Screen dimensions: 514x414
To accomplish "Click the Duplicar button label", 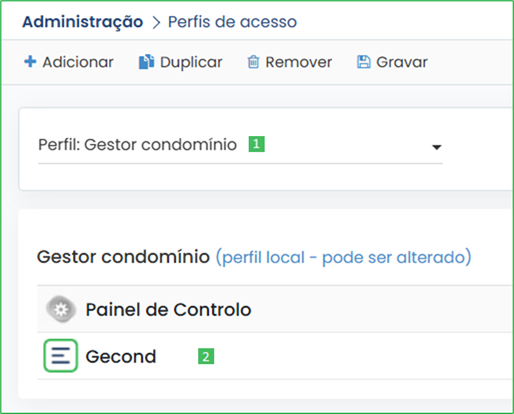I will click(x=191, y=62).
